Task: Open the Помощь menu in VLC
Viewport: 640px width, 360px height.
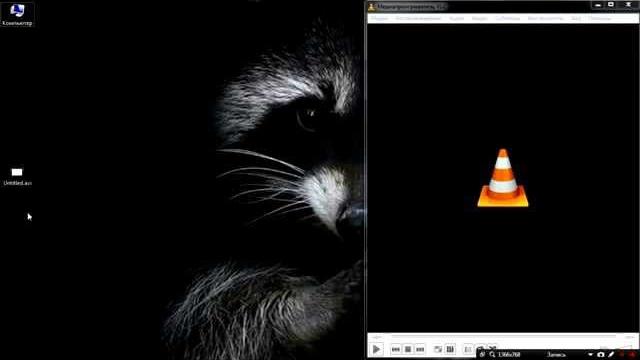Action: point(600,18)
